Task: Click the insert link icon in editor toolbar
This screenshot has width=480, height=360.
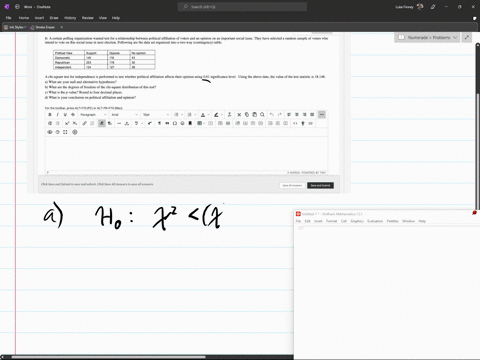Action: (x=85, y=123)
